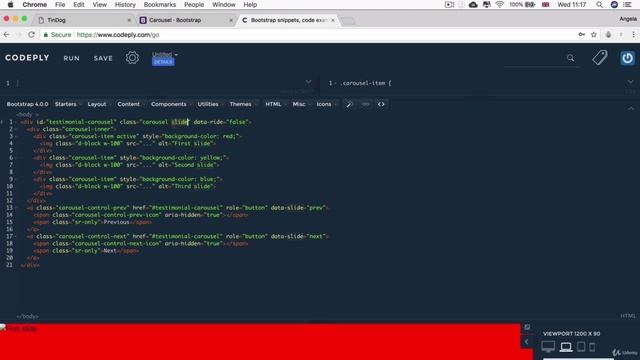Screen dimensions: 640x360
Task: Open macOS Notification Center icon
Action: (x=628, y=4)
